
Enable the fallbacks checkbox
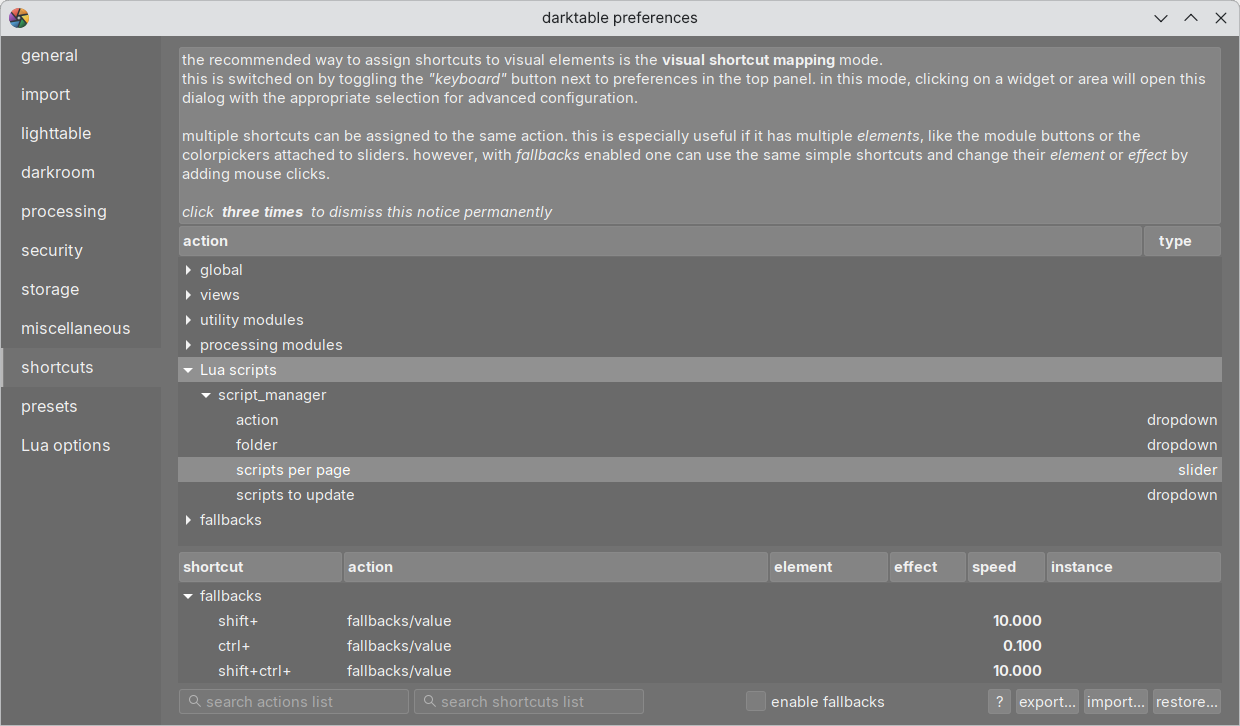coord(756,701)
